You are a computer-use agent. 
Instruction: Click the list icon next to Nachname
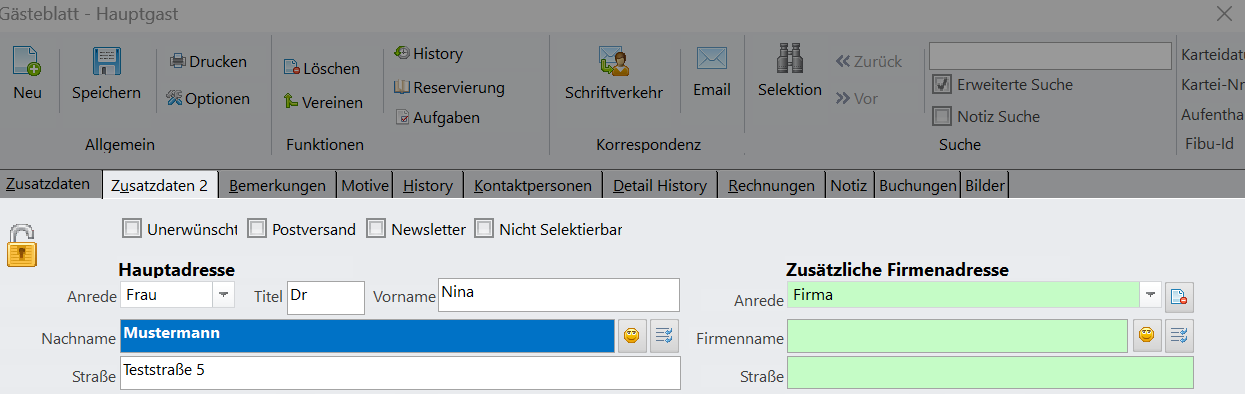tap(663, 336)
